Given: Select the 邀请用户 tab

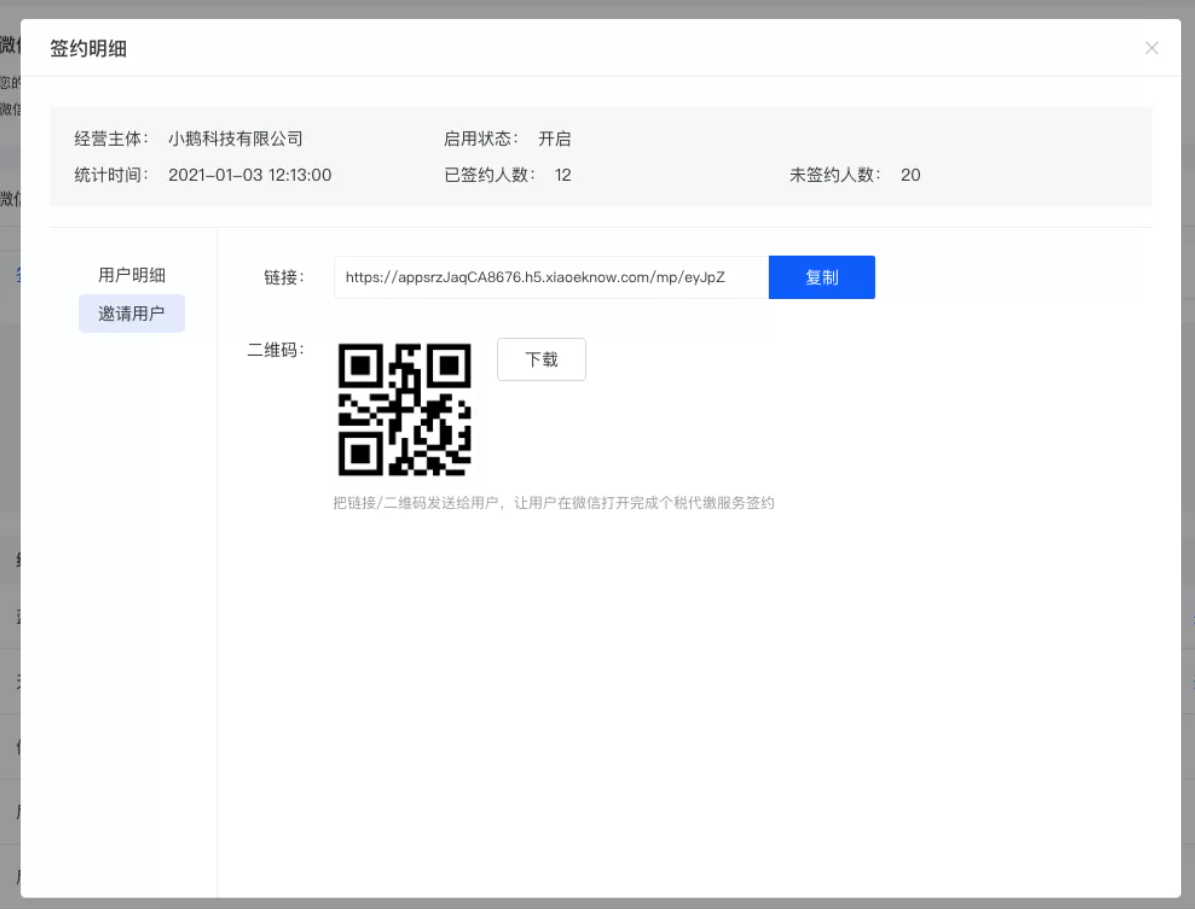Looking at the screenshot, I should pyautogui.click(x=132, y=313).
